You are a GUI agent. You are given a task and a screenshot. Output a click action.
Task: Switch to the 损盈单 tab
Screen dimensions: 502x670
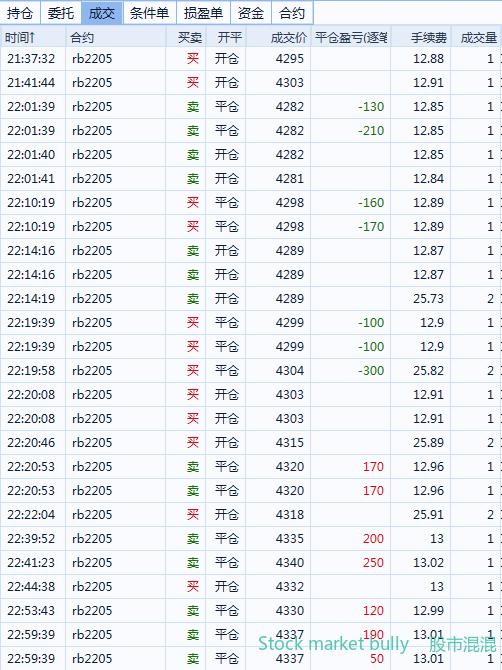[x=203, y=13]
